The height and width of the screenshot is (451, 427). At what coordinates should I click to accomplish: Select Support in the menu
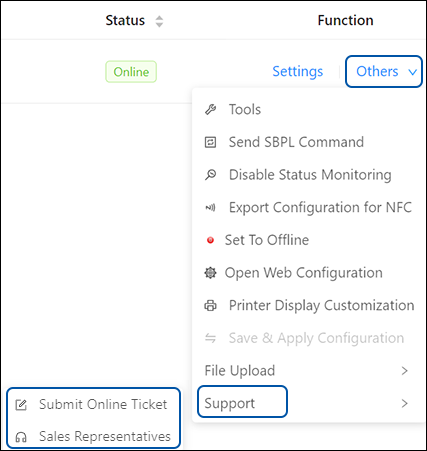point(230,403)
